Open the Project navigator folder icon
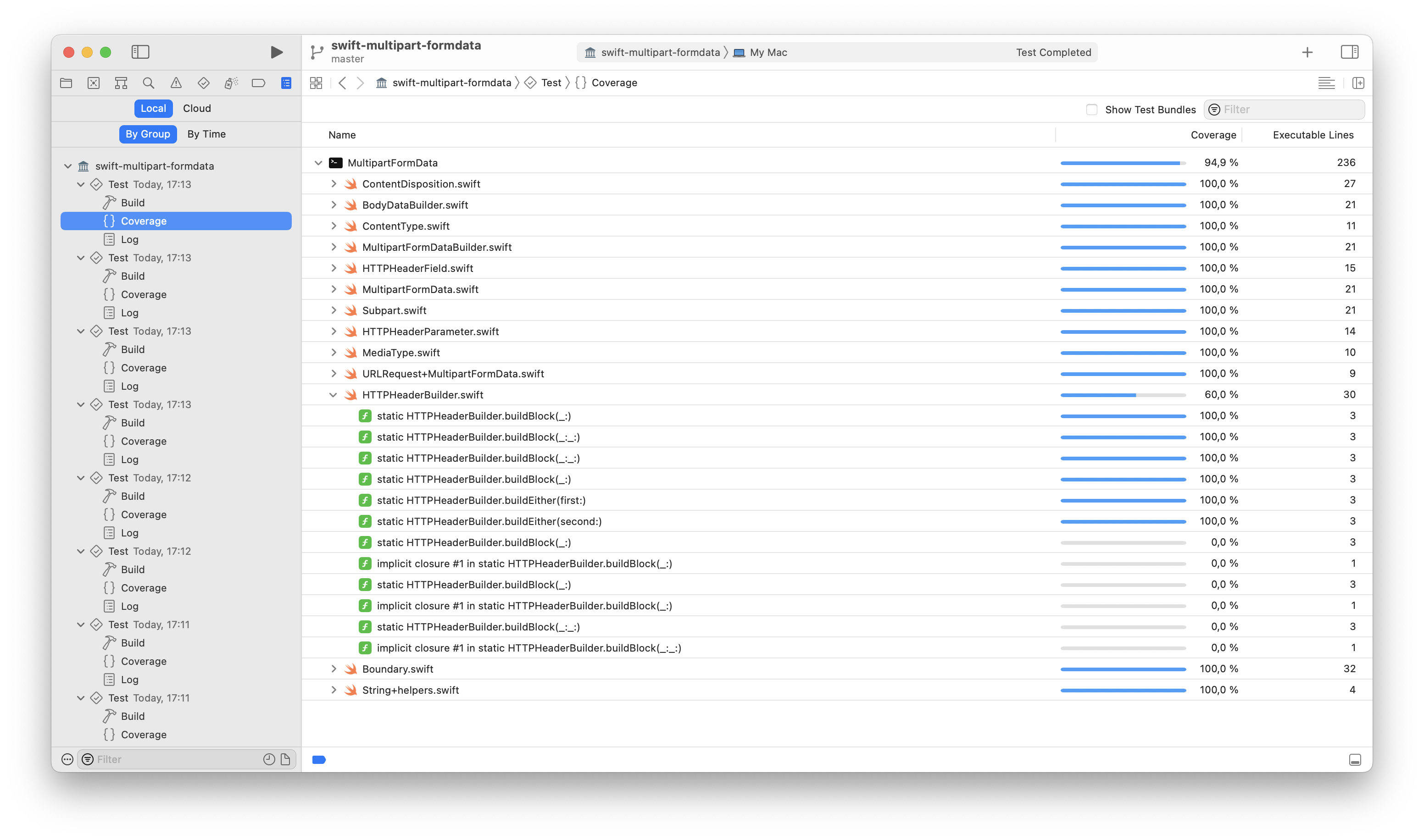 click(x=66, y=83)
